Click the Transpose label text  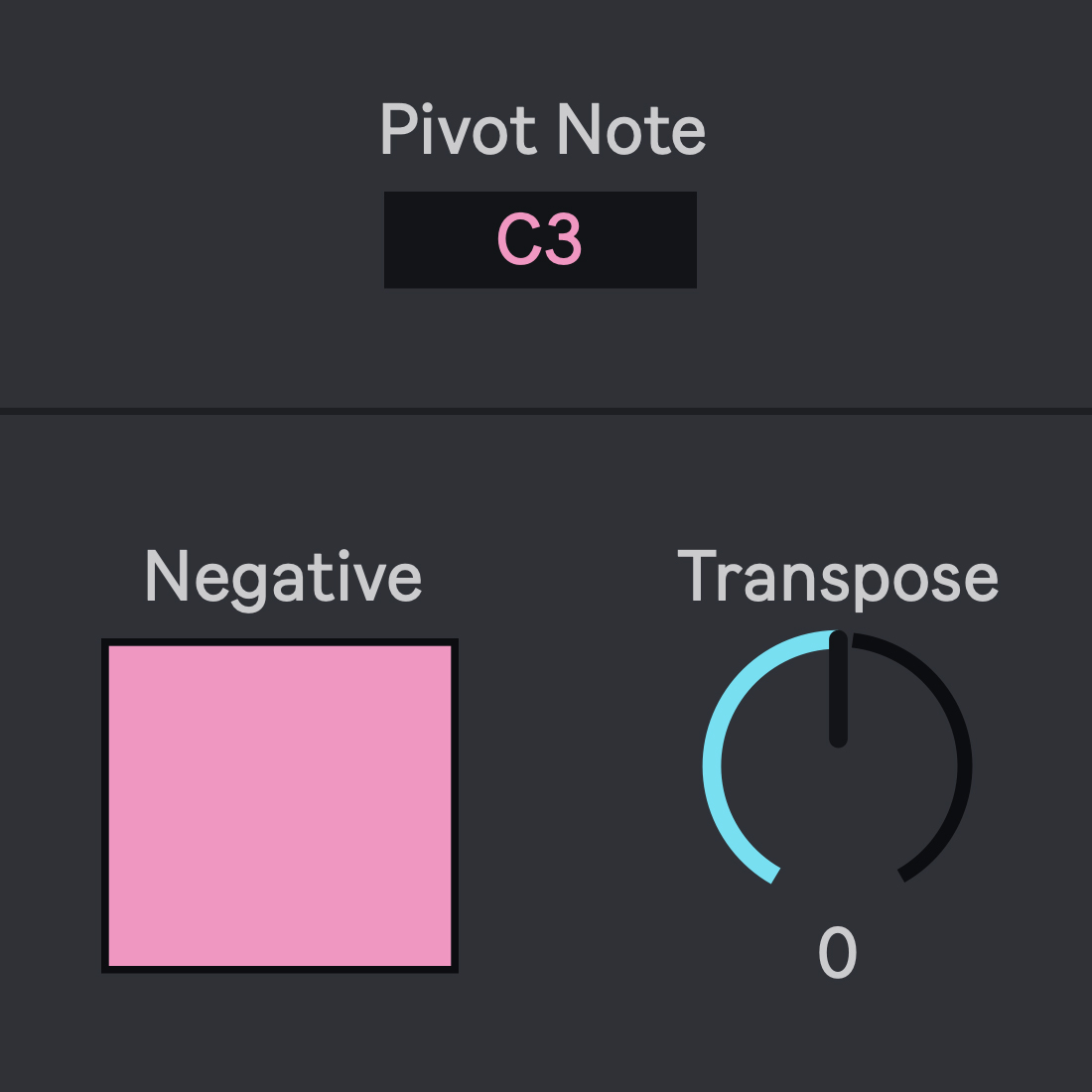click(x=837, y=577)
